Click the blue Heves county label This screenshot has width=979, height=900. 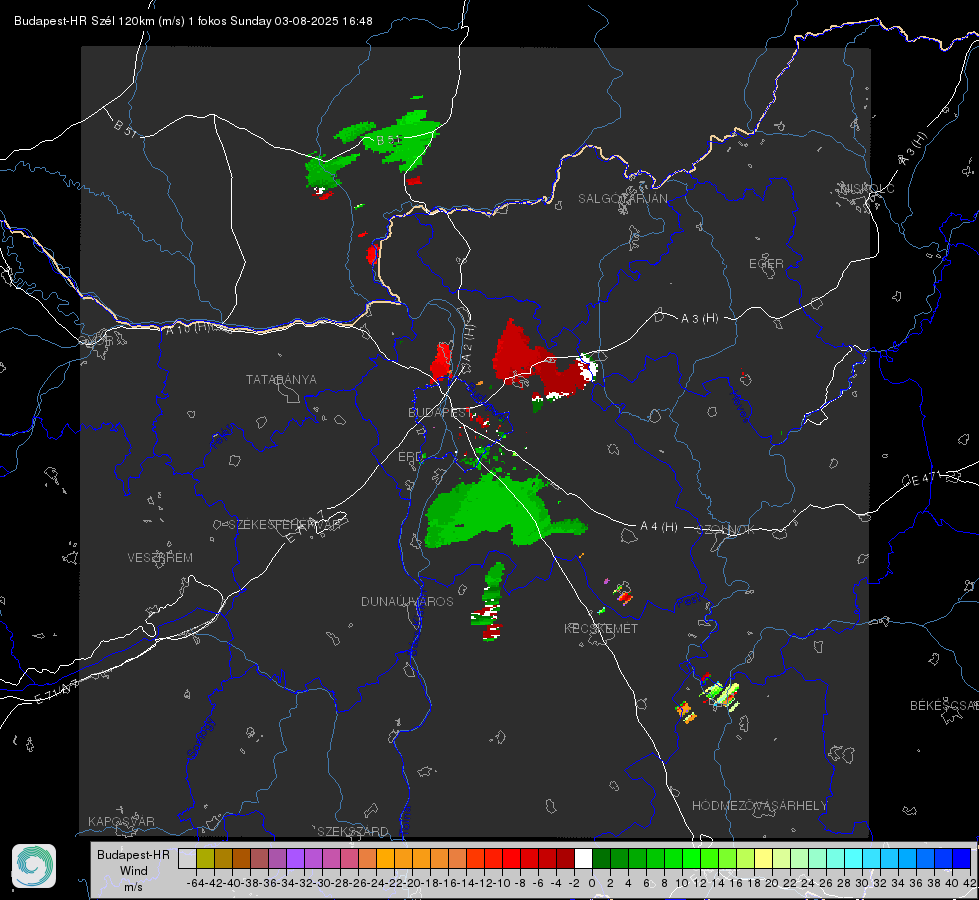[739, 406]
